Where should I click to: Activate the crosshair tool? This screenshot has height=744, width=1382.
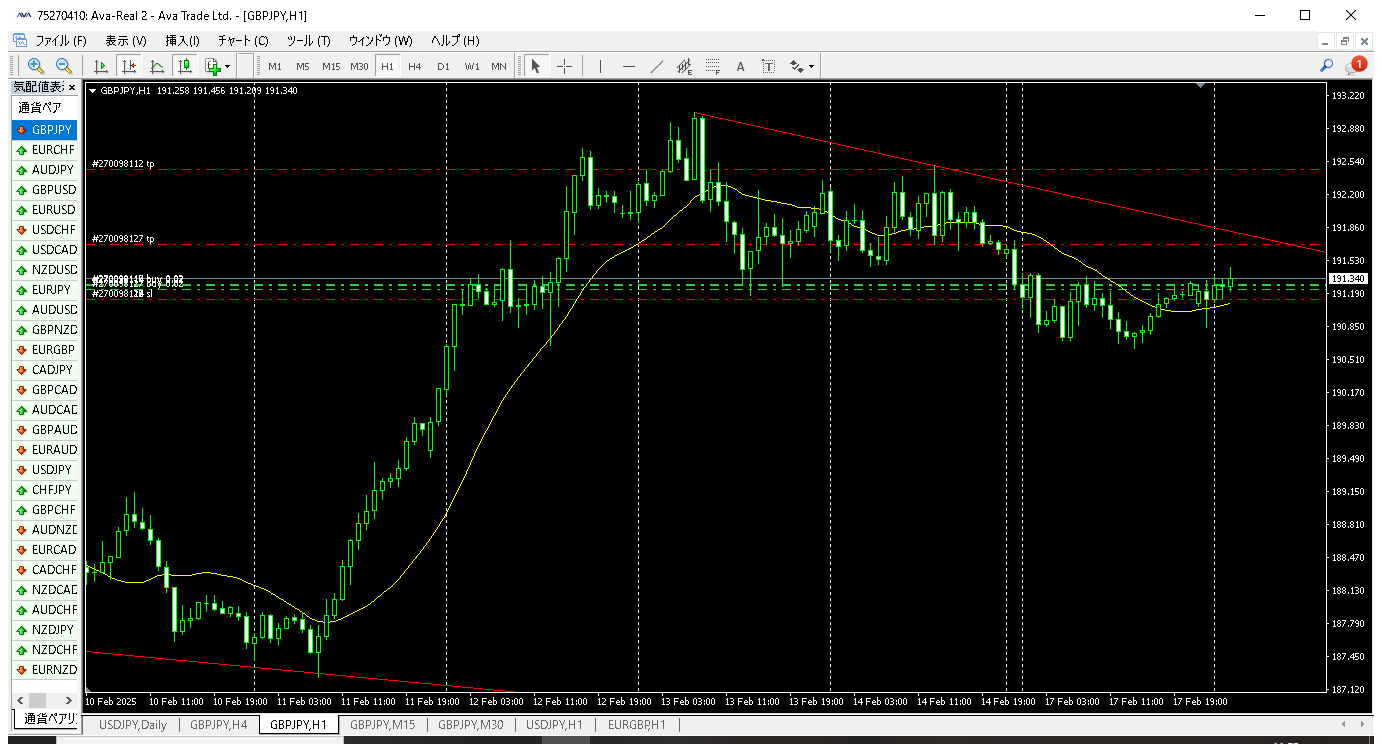click(x=564, y=66)
